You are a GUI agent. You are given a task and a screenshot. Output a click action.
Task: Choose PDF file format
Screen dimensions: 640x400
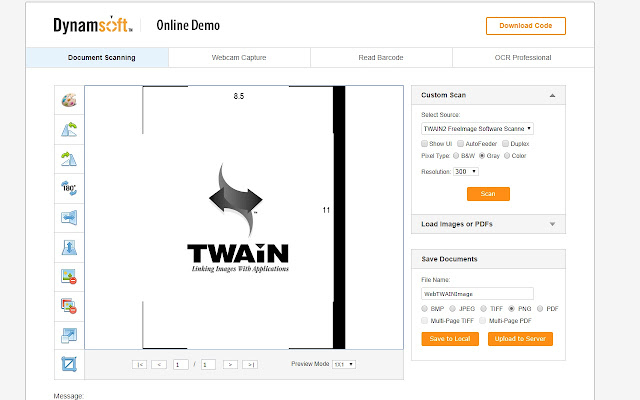click(x=540, y=309)
